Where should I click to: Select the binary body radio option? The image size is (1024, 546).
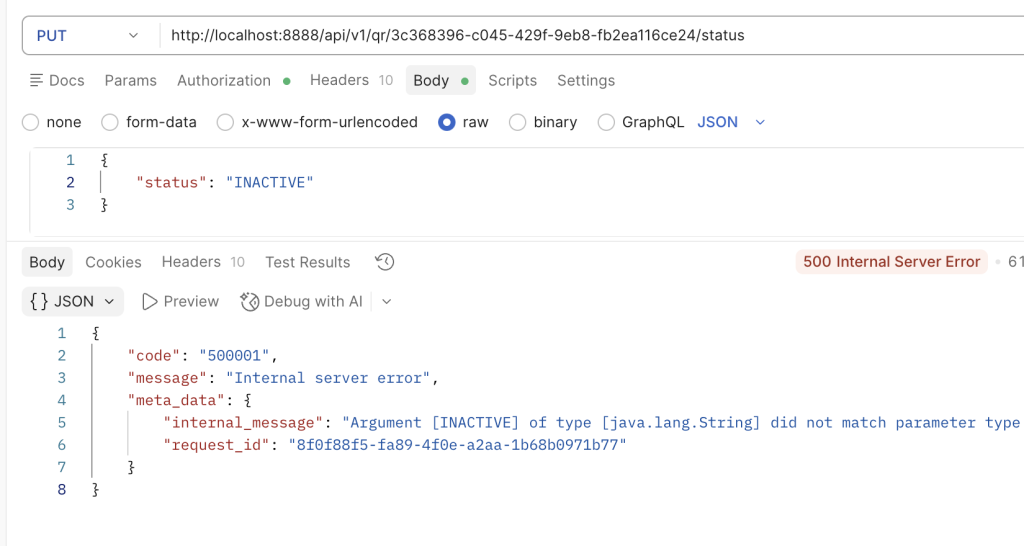pyautogui.click(x=518, y=122)
